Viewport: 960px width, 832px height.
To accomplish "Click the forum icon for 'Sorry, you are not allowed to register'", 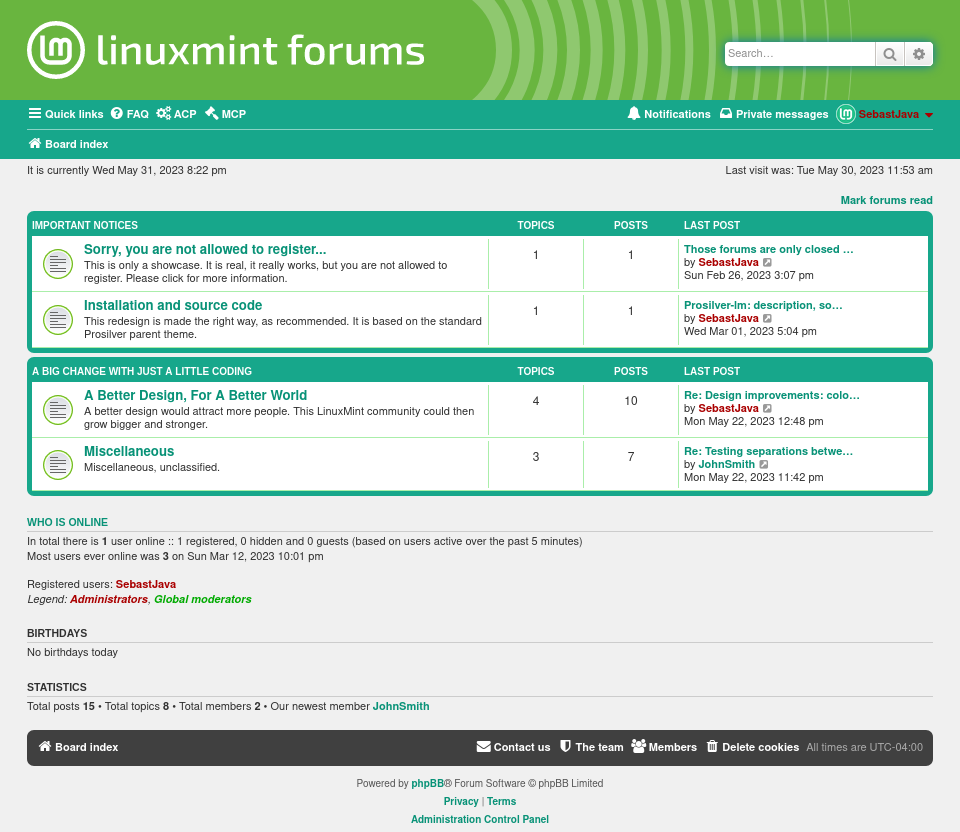I will [x=58, y=264].
